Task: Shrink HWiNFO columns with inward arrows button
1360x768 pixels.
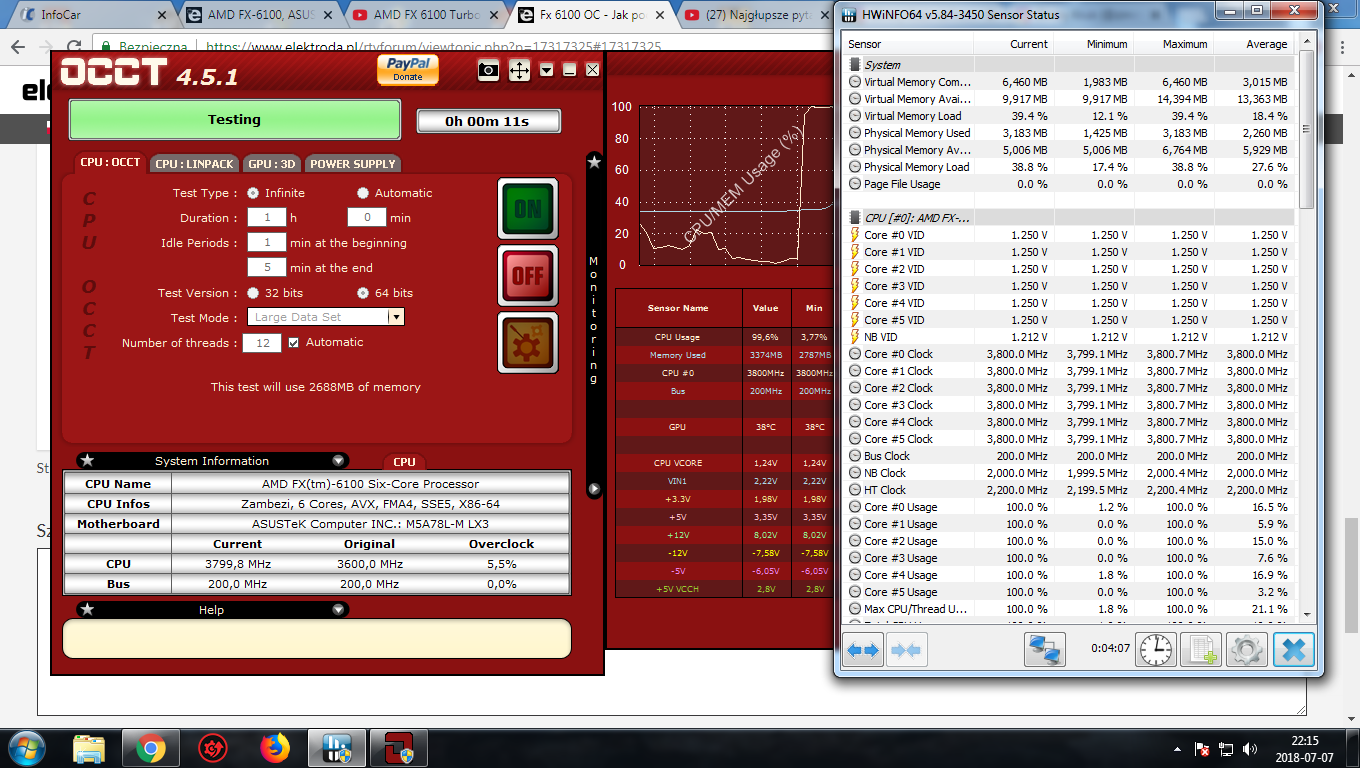Action: click(x=905, y=650)
